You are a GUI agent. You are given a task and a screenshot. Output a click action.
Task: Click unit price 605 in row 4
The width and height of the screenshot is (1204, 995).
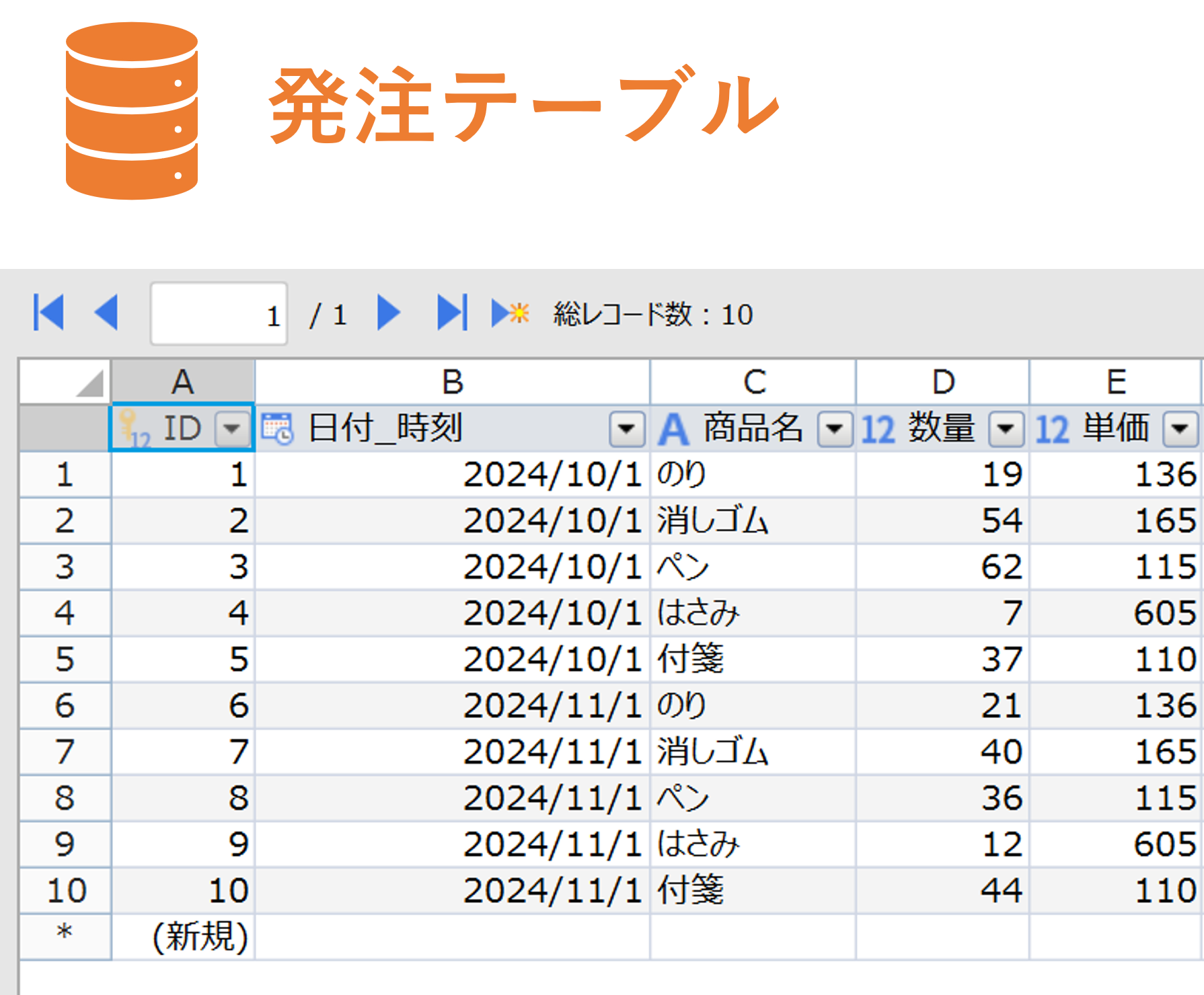coord(1117,613)
